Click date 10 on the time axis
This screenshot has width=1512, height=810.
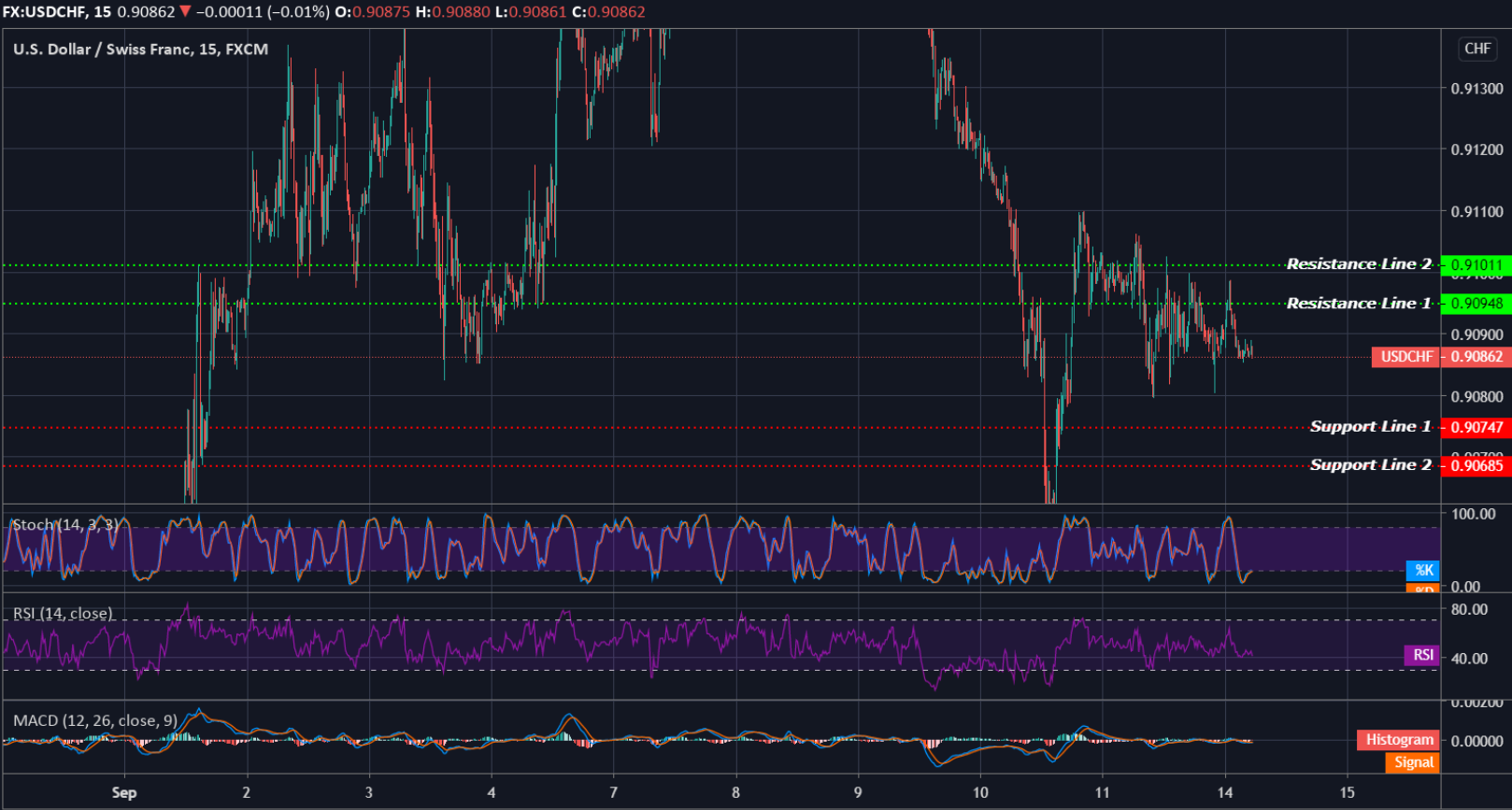pos(980,793)
